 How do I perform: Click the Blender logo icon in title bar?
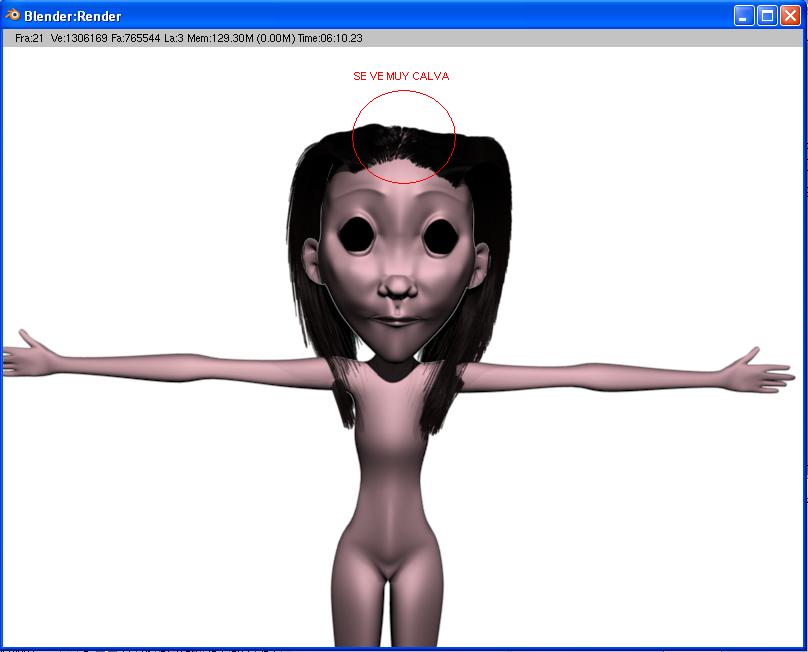coord(12,15)
